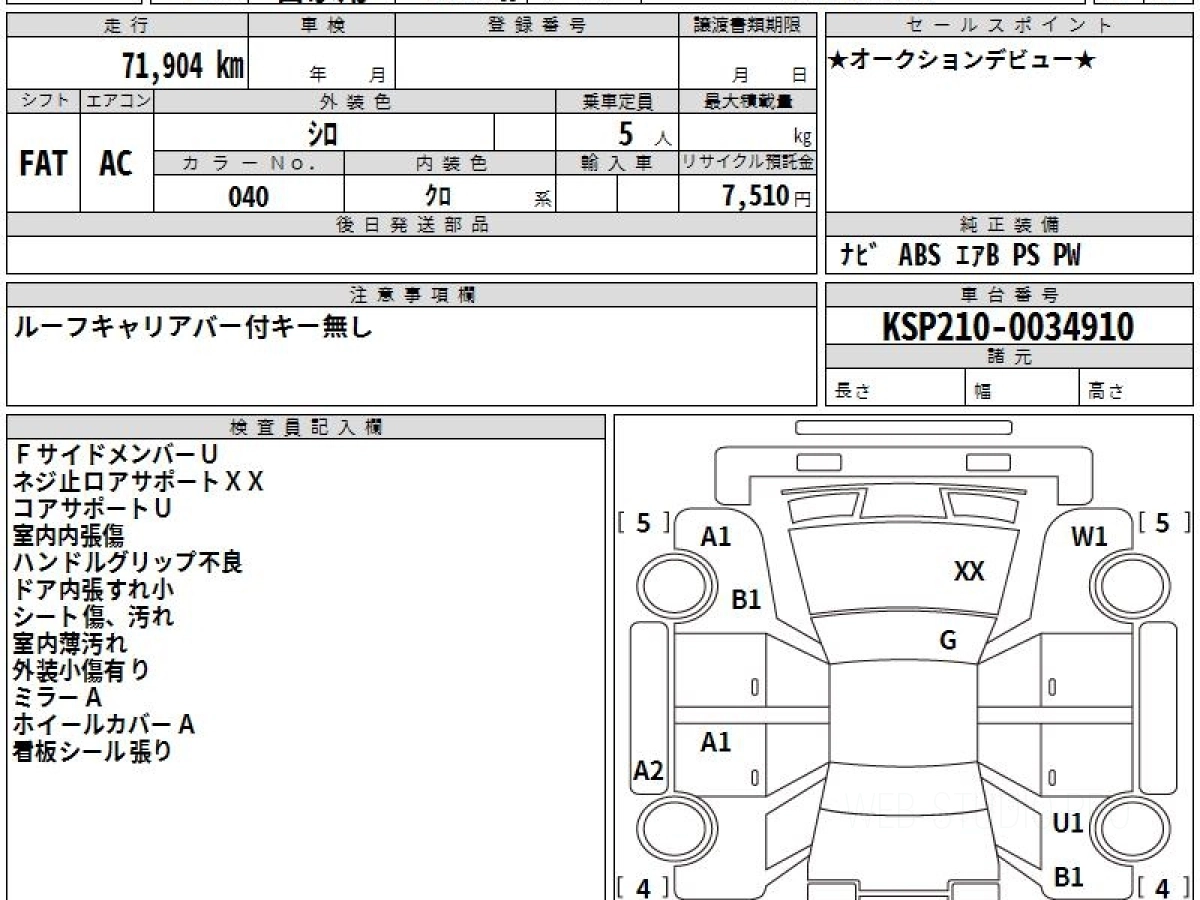Select the inspector note FサイドメンバーU

tap(115, 455)
